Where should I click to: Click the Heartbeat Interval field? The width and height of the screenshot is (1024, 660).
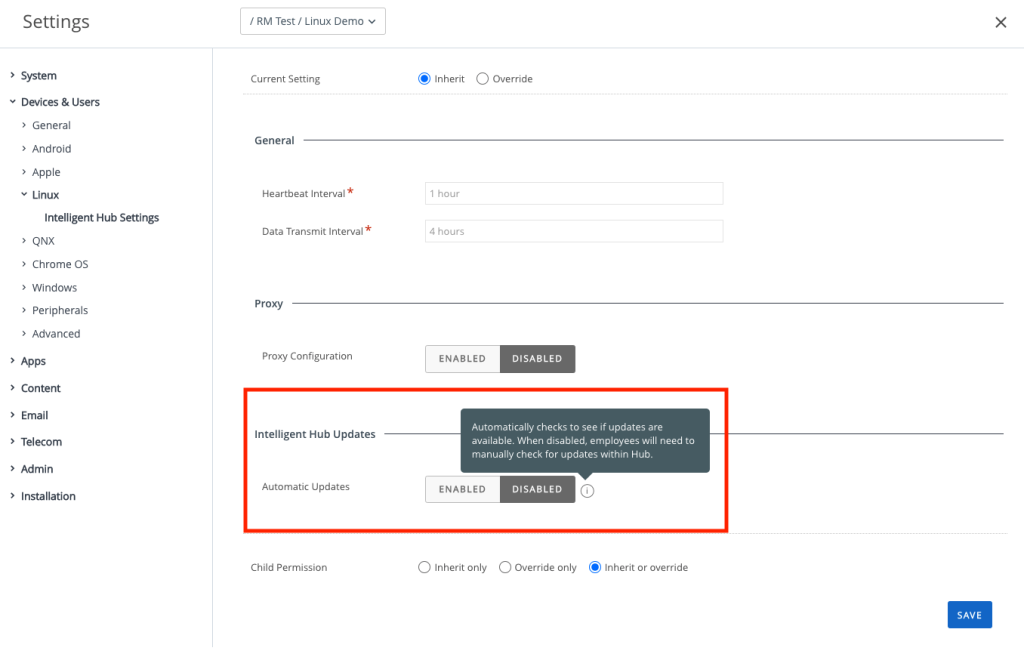tap(573, 194)
